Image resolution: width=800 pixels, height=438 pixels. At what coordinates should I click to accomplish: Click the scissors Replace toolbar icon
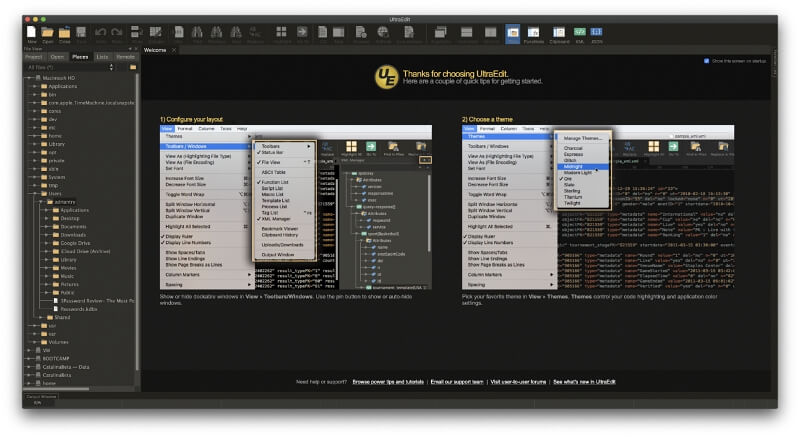tap(255, 32)
